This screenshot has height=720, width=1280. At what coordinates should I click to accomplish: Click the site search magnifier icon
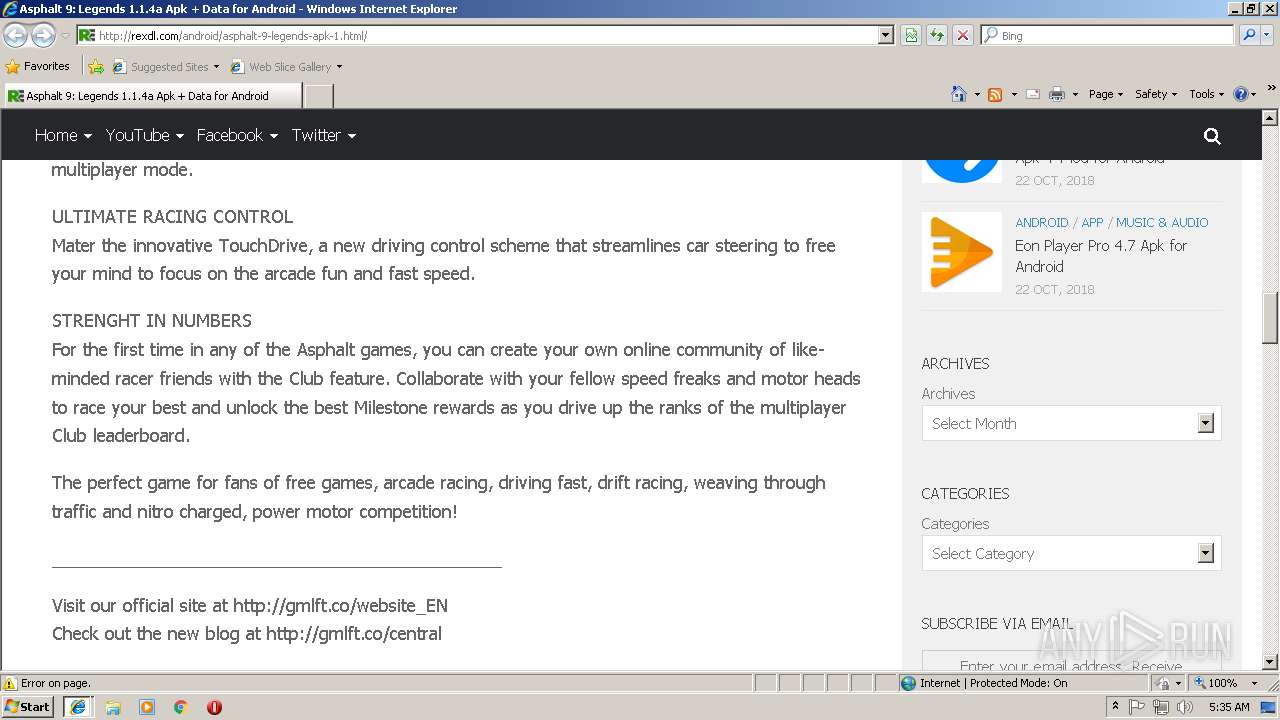[x=1212, y=136]
